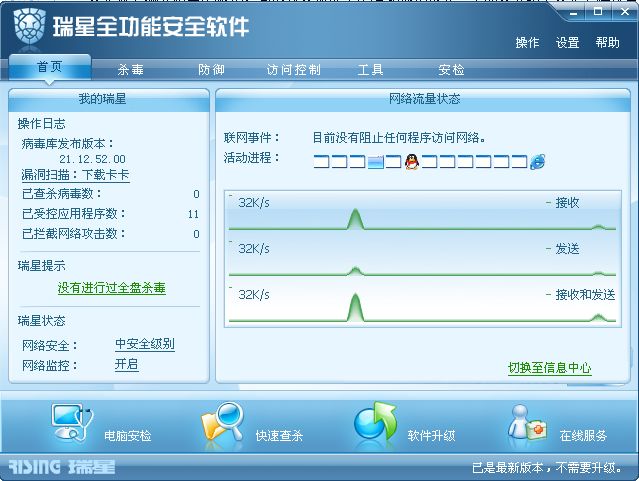
Task: Click the 32K/s value in the 发送 graph
Action: (x=254, y=249)
